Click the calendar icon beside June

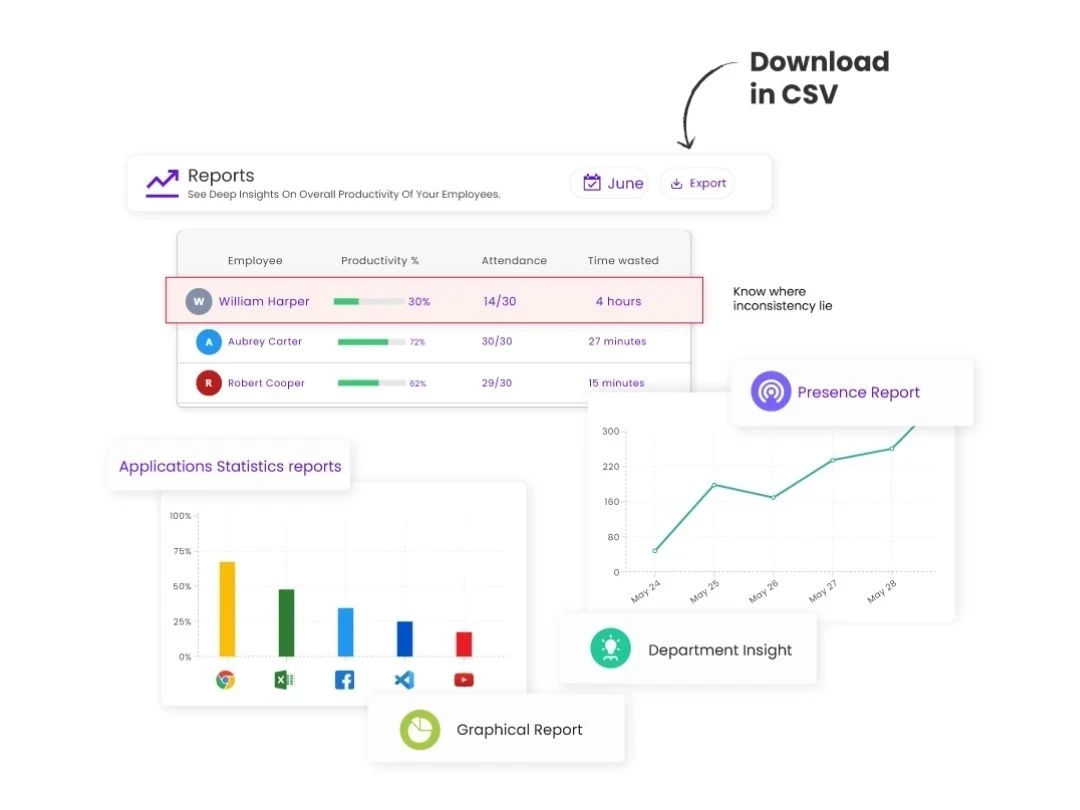pyautogui.click(x=592, y=183)
